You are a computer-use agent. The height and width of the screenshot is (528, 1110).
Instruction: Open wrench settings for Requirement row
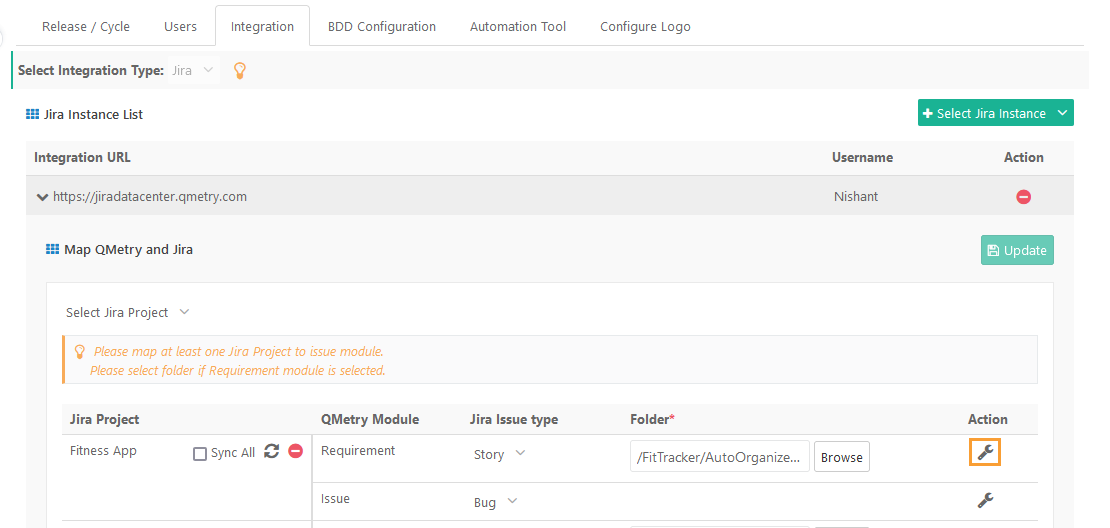[x=985, y=453]
